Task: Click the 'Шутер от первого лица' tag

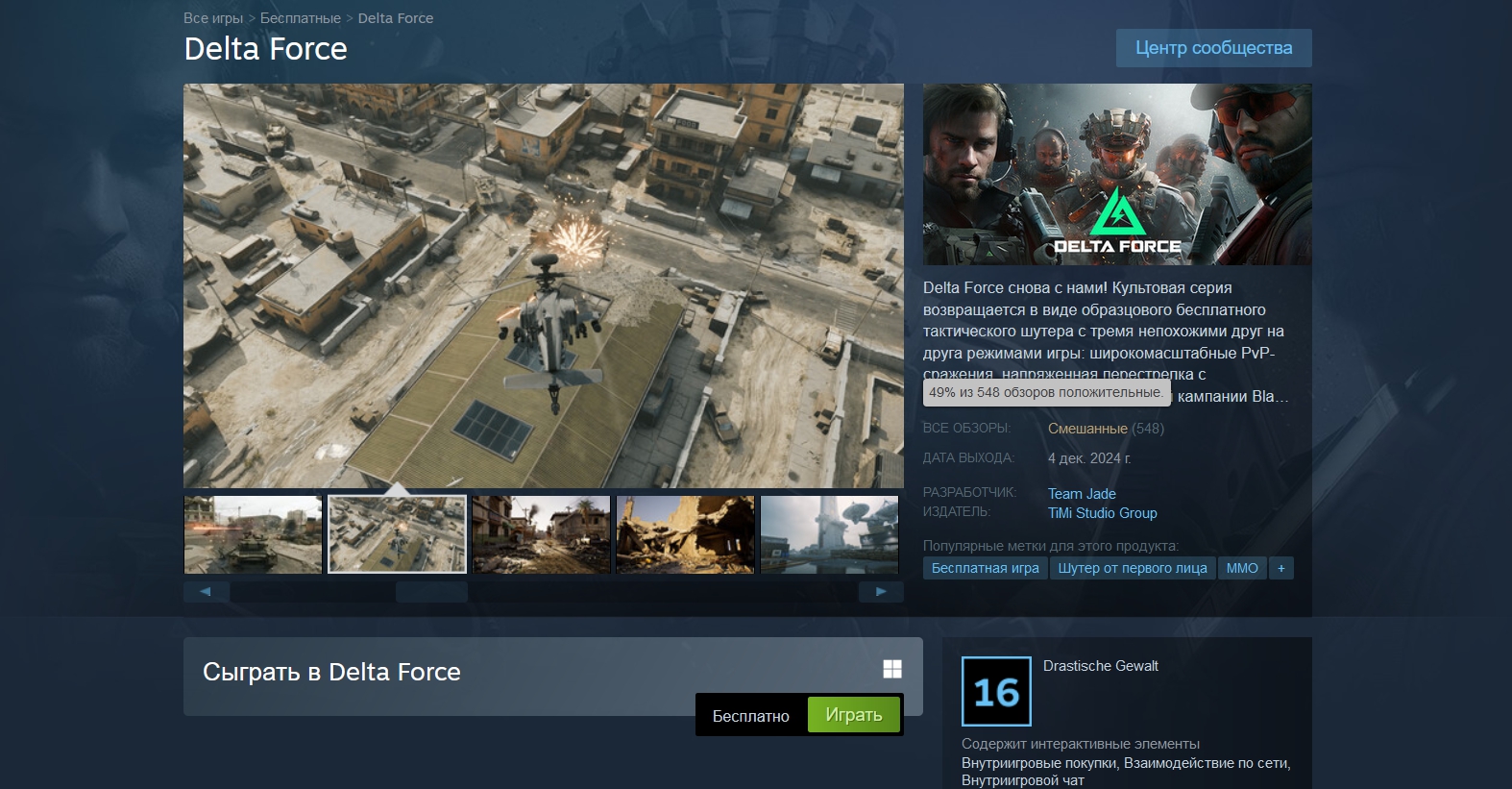Action: click(x=1133, y=568)
